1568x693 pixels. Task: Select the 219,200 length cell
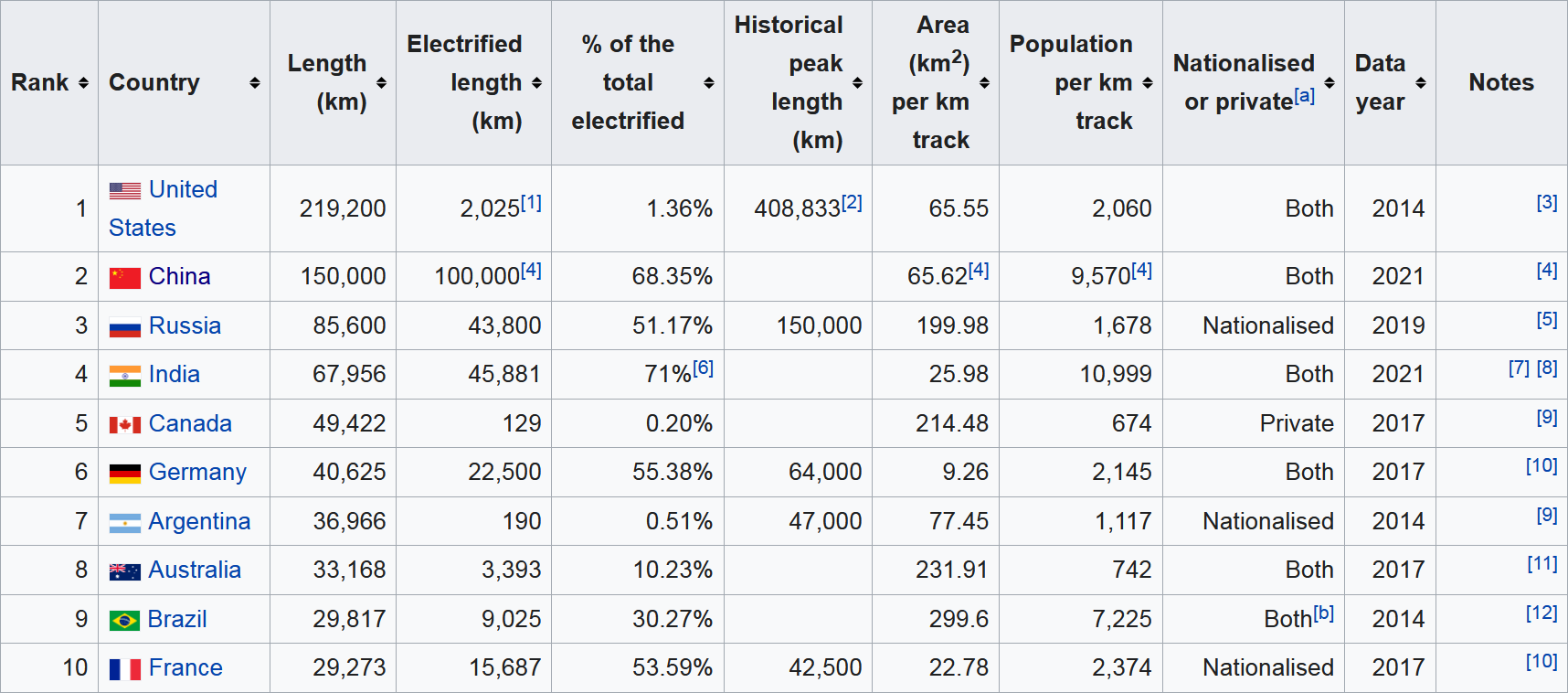333,208
